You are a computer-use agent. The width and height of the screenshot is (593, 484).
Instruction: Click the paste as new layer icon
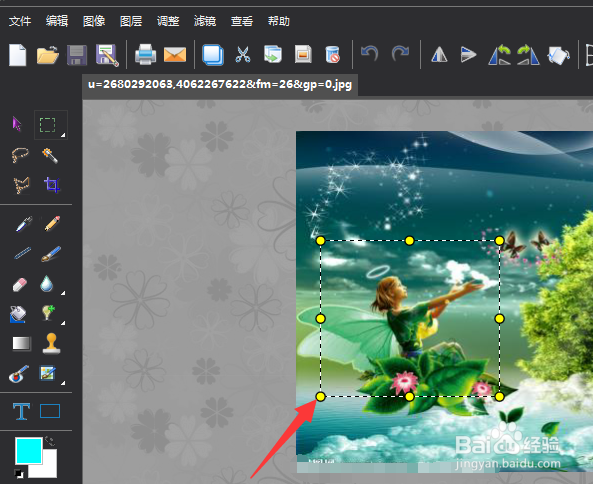273,54
